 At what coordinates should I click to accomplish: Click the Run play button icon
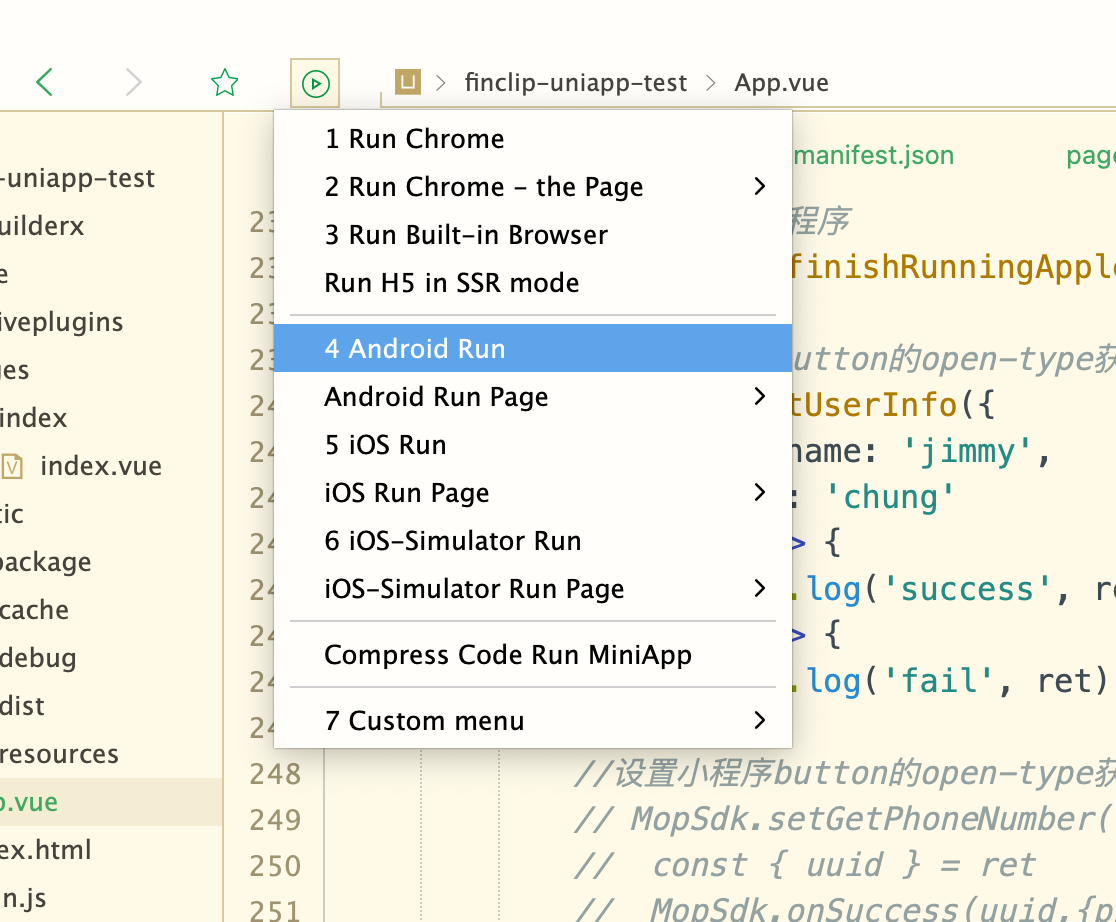[315, 83]
